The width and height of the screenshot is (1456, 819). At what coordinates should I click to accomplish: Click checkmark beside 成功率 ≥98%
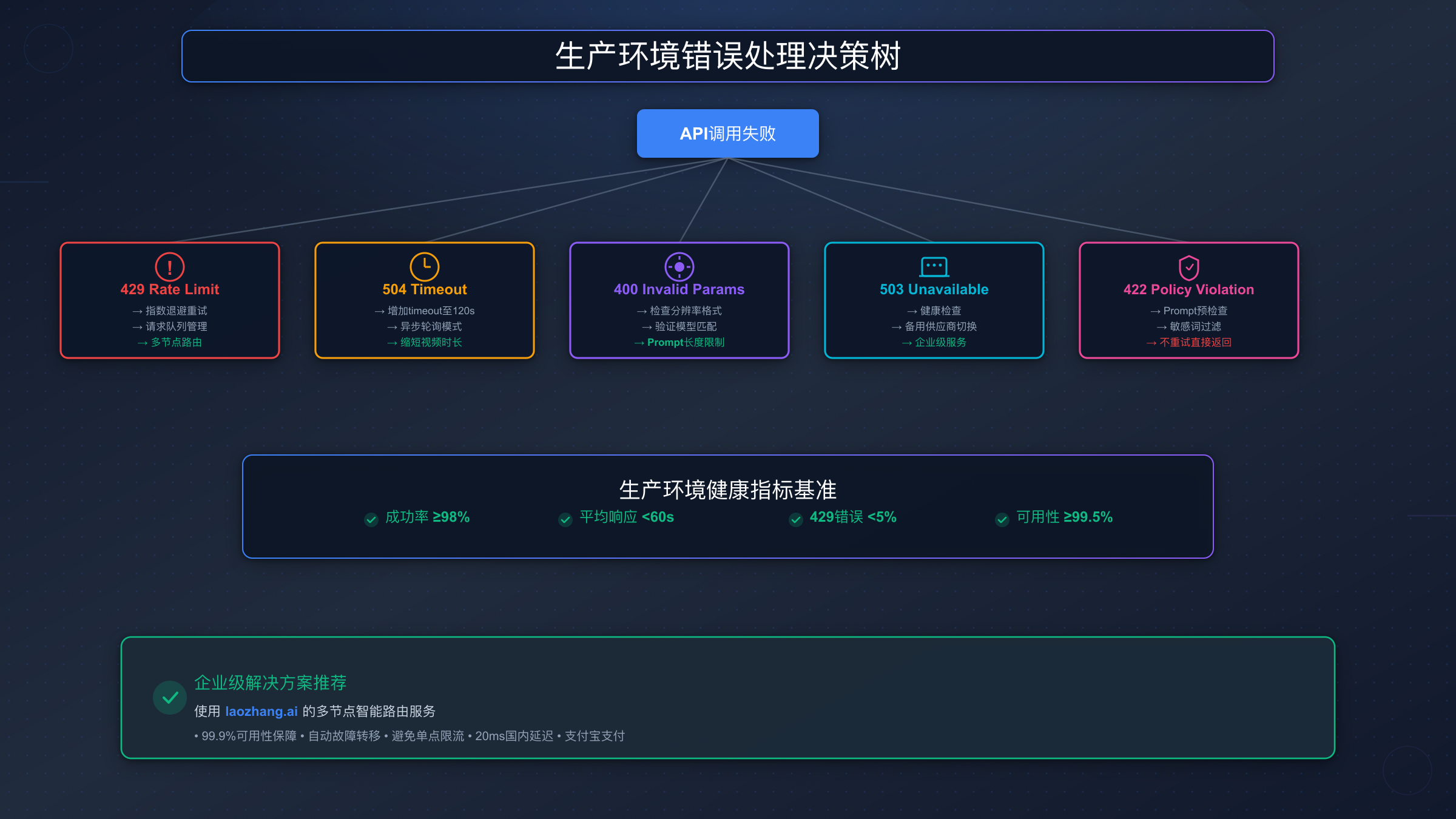[x=371, y=519]
